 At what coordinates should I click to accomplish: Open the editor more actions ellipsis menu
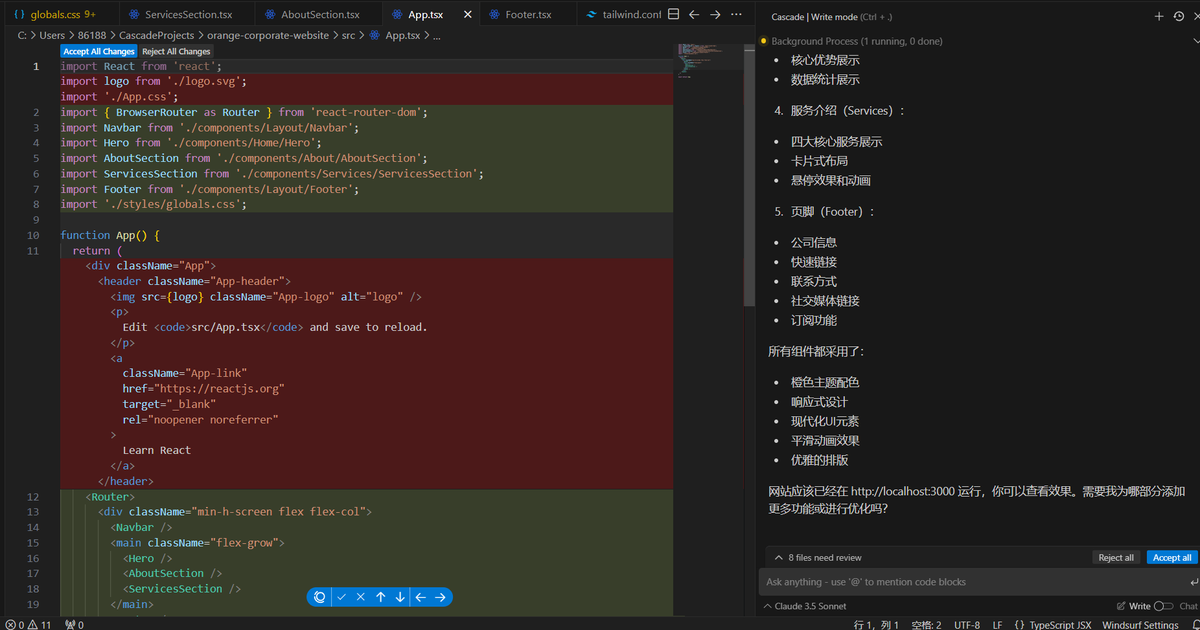737,15
